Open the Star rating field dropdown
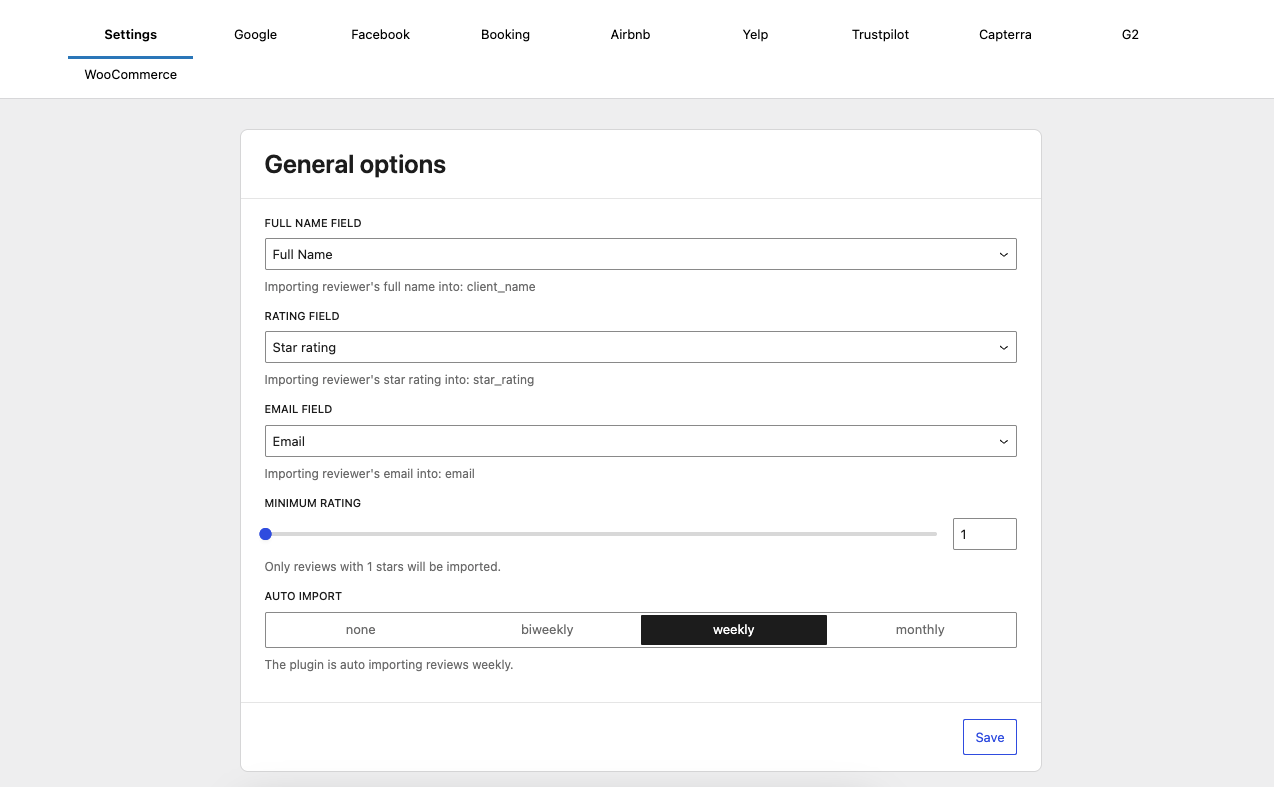 (640, 347)
